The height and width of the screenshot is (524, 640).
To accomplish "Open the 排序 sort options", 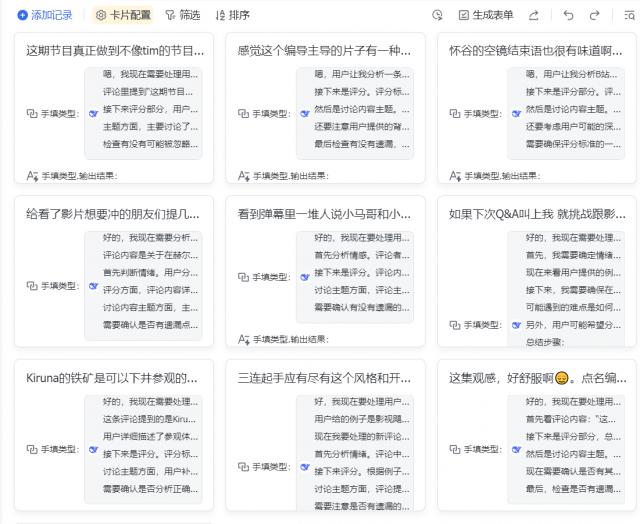I will pos(231,15).
